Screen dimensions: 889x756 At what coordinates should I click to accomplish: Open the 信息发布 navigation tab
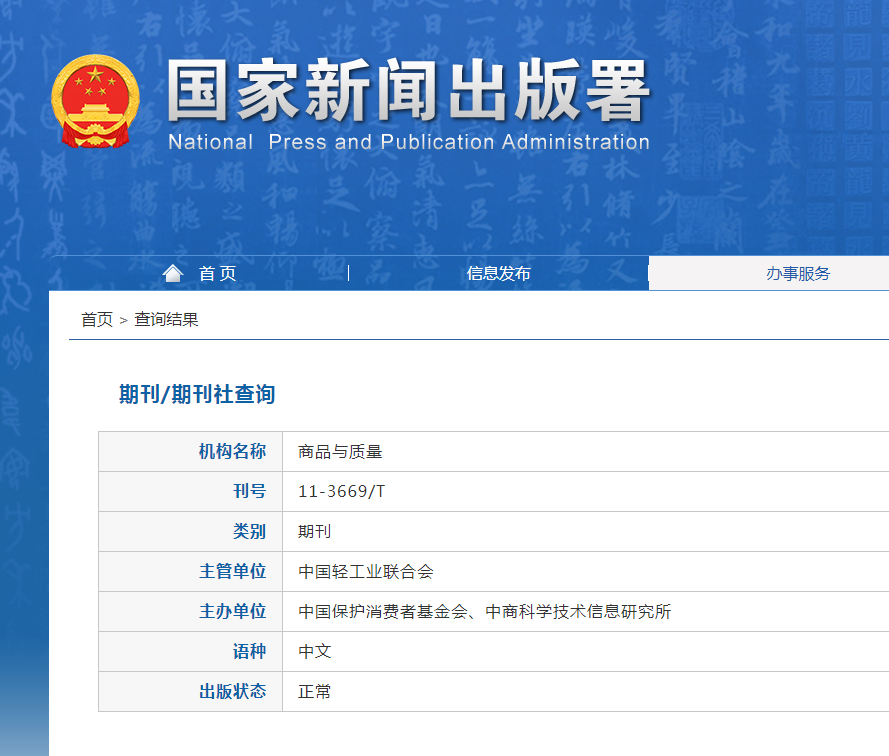(x=498, y=274)
